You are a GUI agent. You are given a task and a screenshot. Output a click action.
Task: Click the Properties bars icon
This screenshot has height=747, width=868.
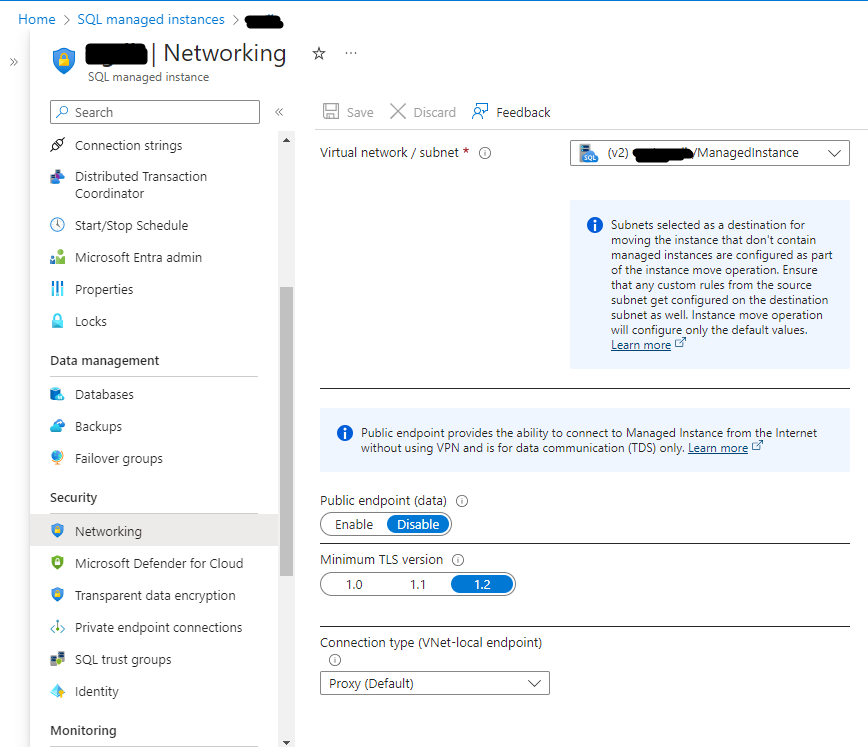pos(58,289)
